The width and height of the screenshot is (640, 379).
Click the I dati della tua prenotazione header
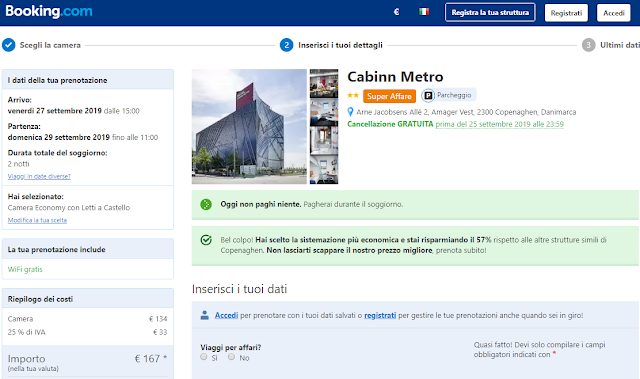88,80
